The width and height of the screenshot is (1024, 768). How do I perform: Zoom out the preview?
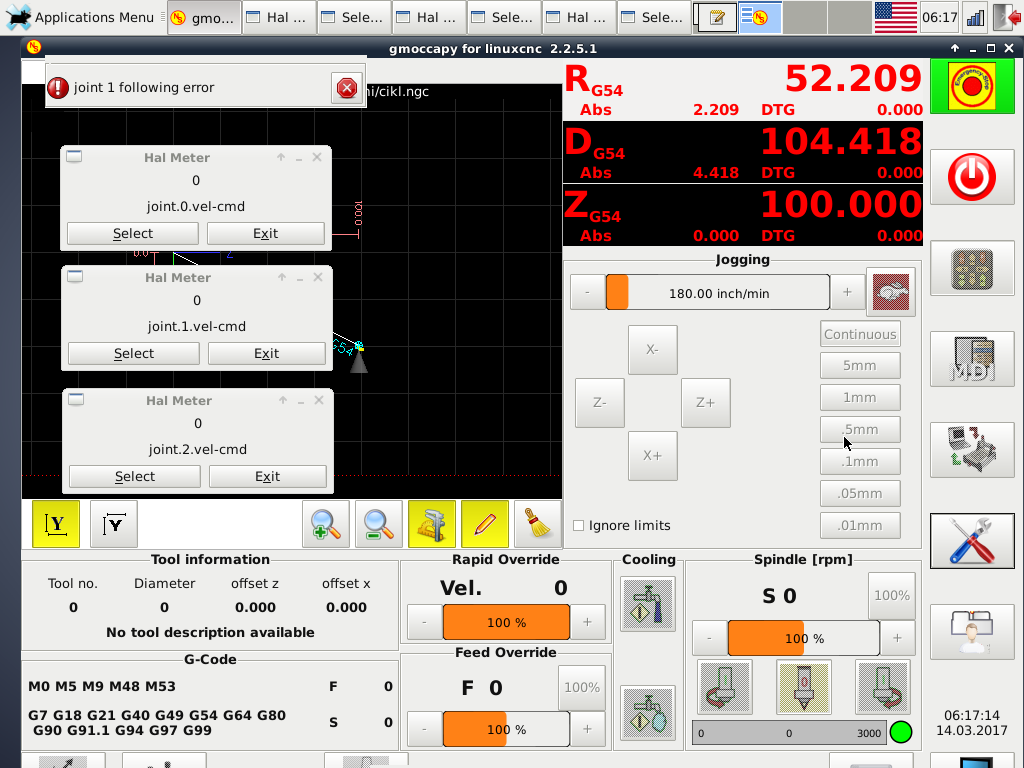[379, 524]
